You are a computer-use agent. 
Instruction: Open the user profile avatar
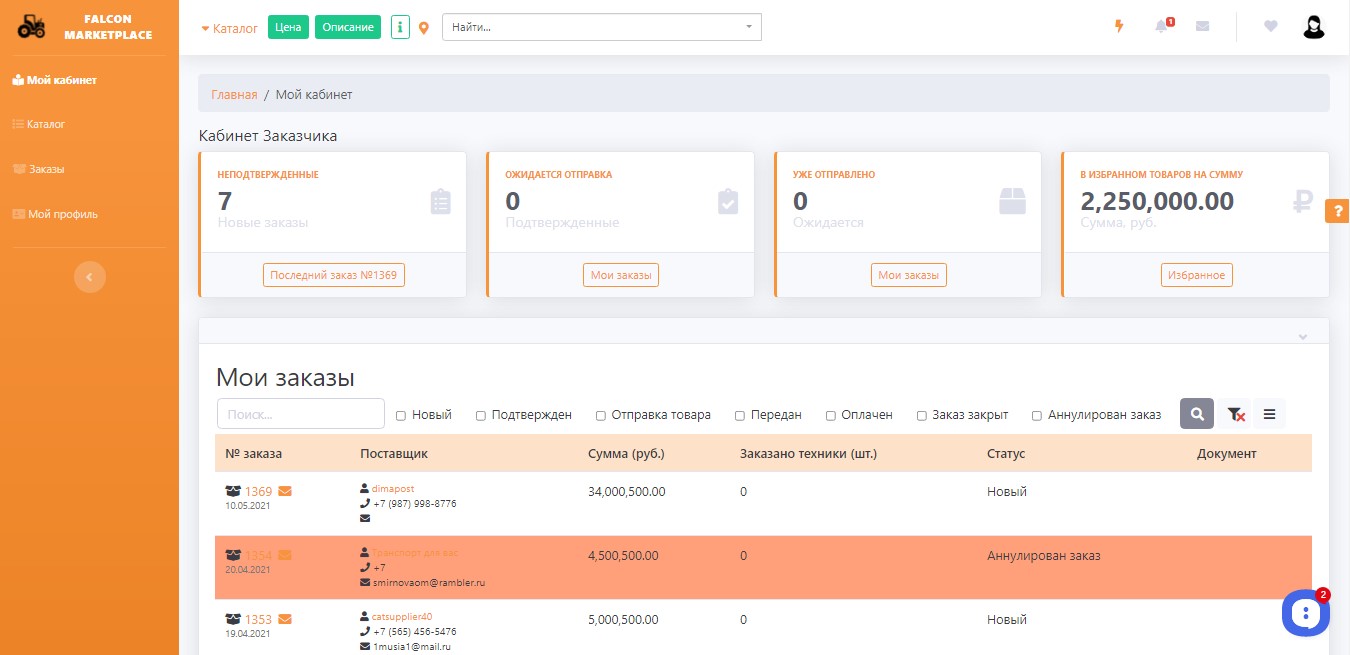pyautogui.click(x=1313, y=27)
